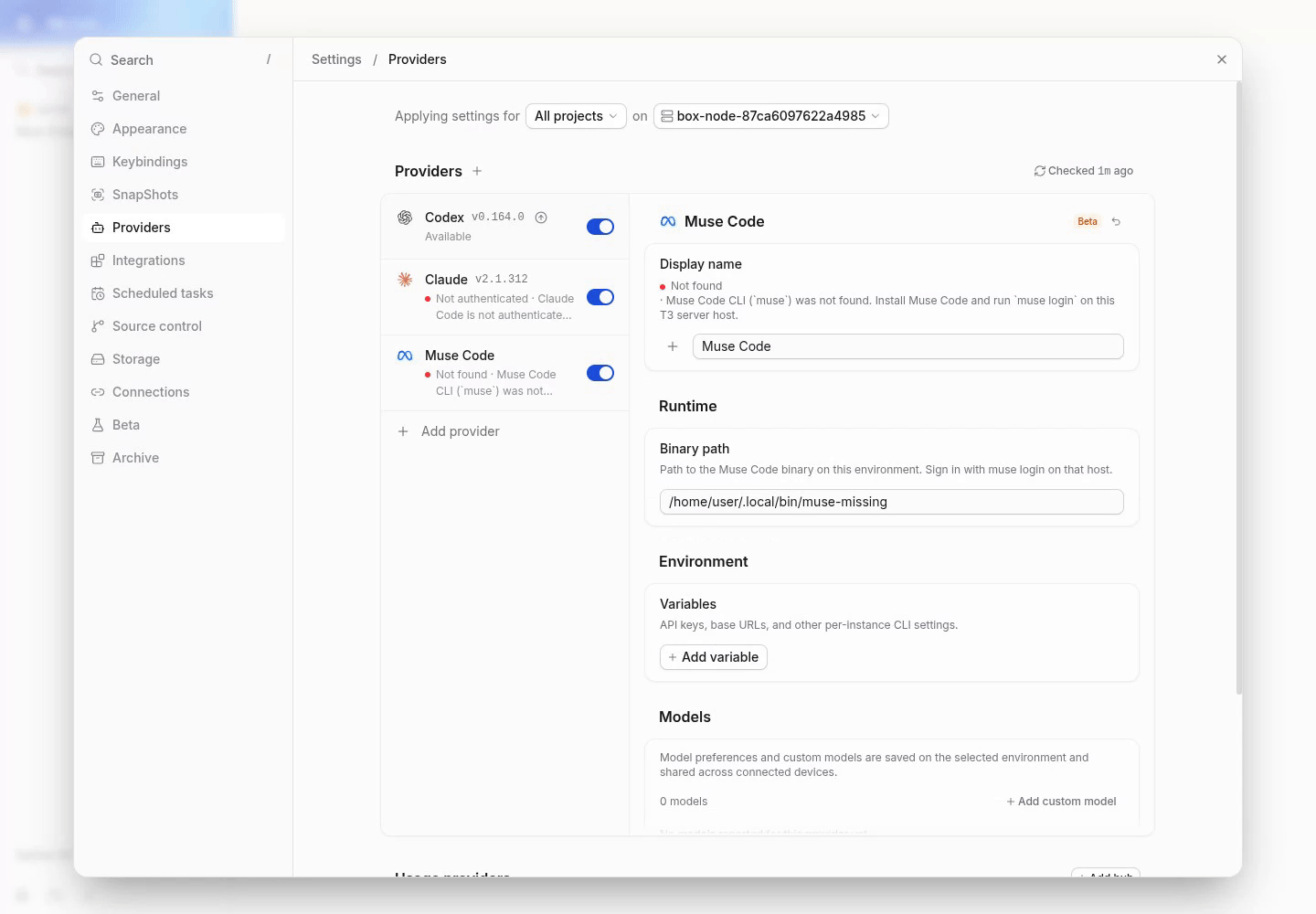The height and width of the screenshot is (914, 1316).
Task: Select the Claude provider row
Action: click(505, 297)
